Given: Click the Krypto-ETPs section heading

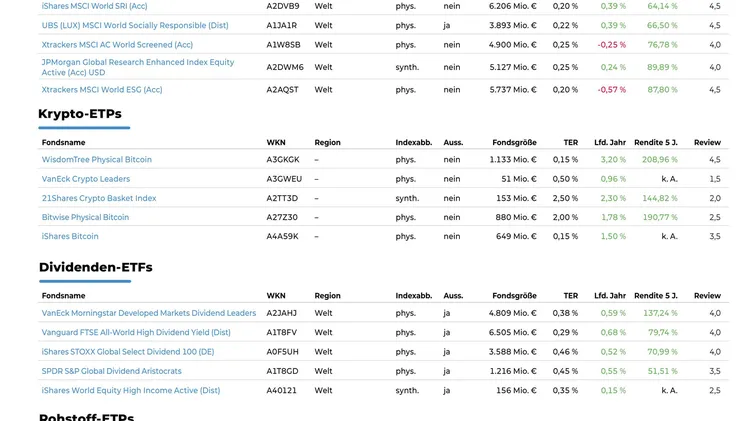Looking at the screenshot, I should [80, 114].
